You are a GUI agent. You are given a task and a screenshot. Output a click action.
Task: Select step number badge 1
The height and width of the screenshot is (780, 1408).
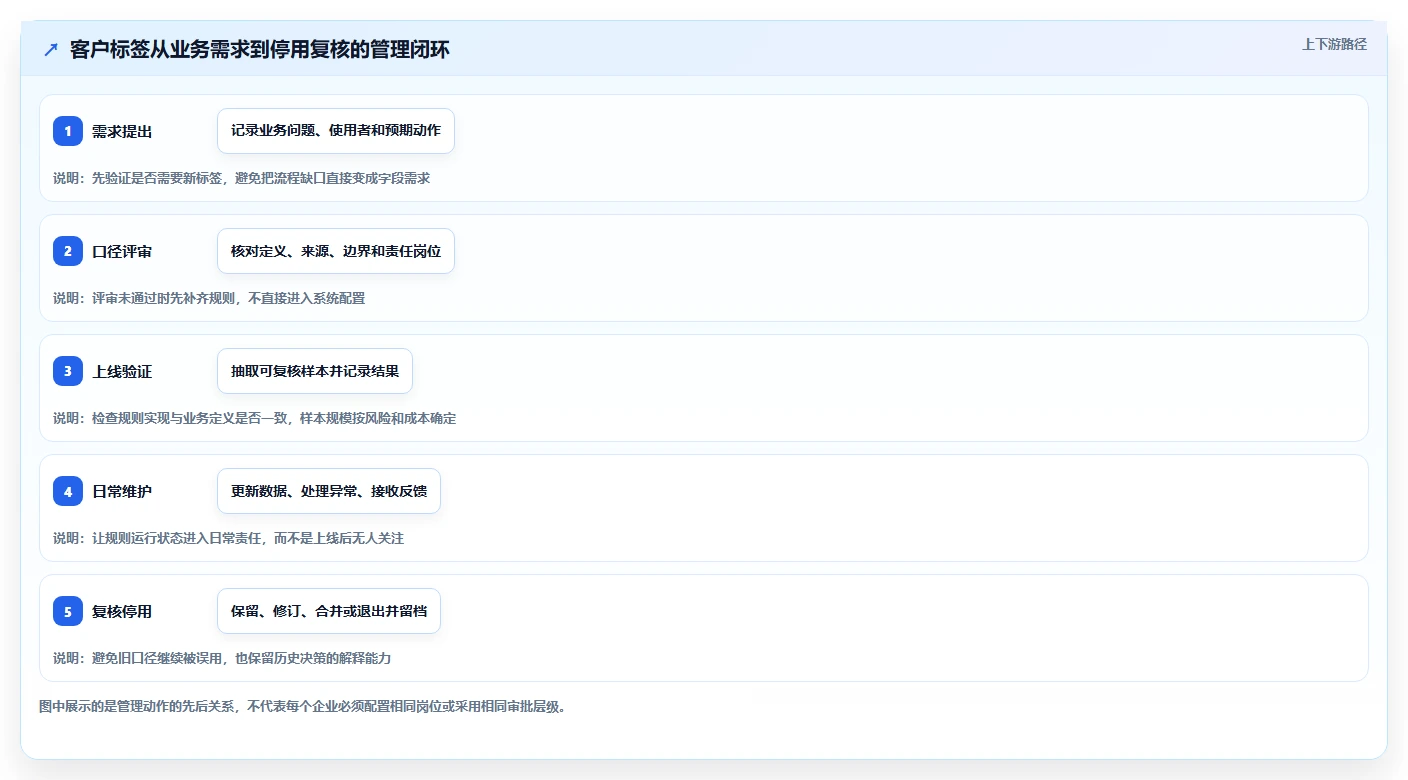[68, 131]
